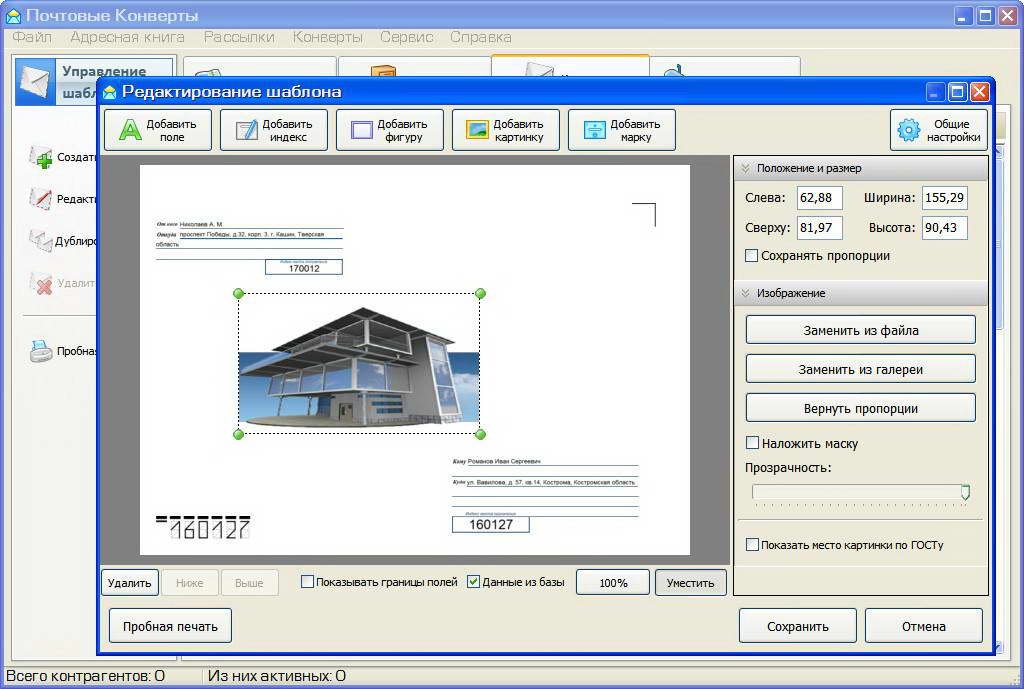Click the create template icon in left sidebar
Screen dimensions: 1024x689
pyautogui.click(x=41, y=157)
